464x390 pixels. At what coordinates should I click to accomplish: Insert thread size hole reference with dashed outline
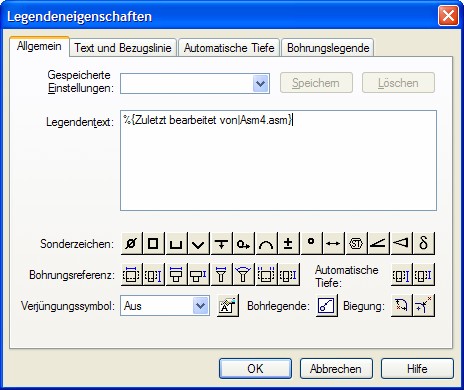266,275
